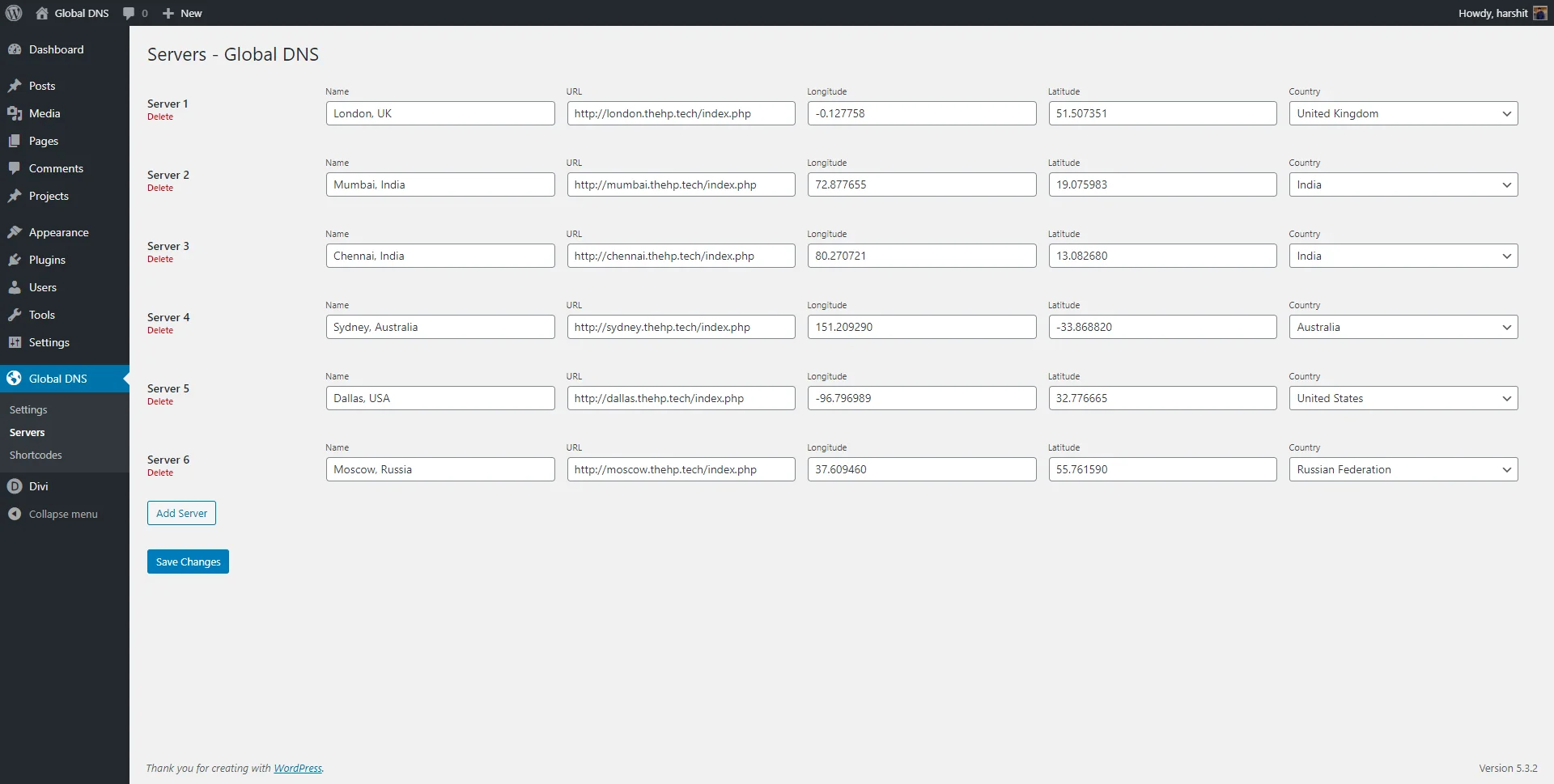Select the Posts icon in sidebar
This screenshot has height=784, width=1554.
(x=14, y=86)
